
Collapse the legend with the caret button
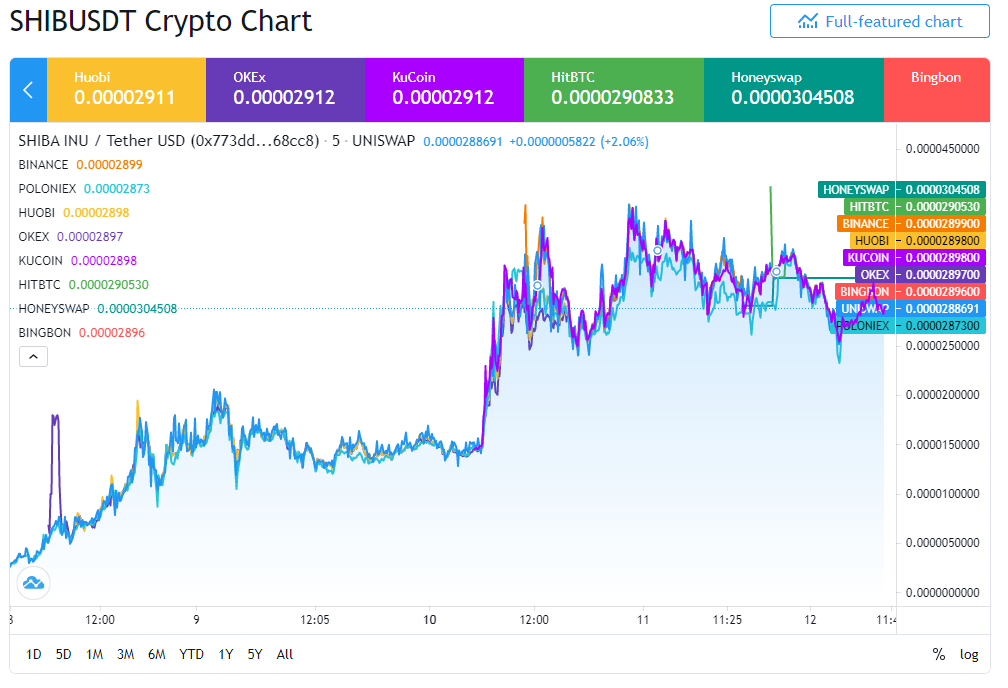tap(33, 356)
